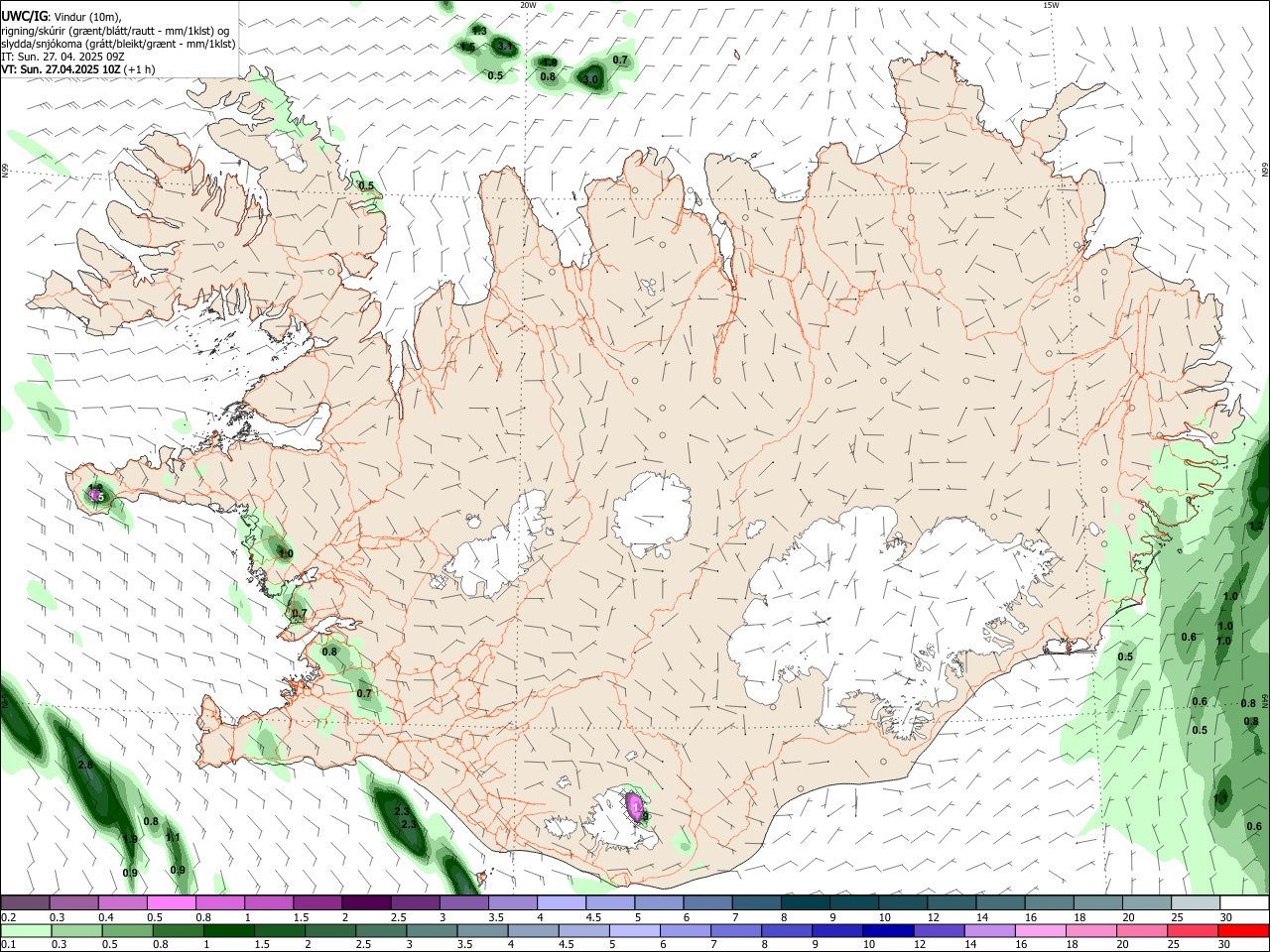
Task: Click the '0.2' legend label
Action: (8, 917)
